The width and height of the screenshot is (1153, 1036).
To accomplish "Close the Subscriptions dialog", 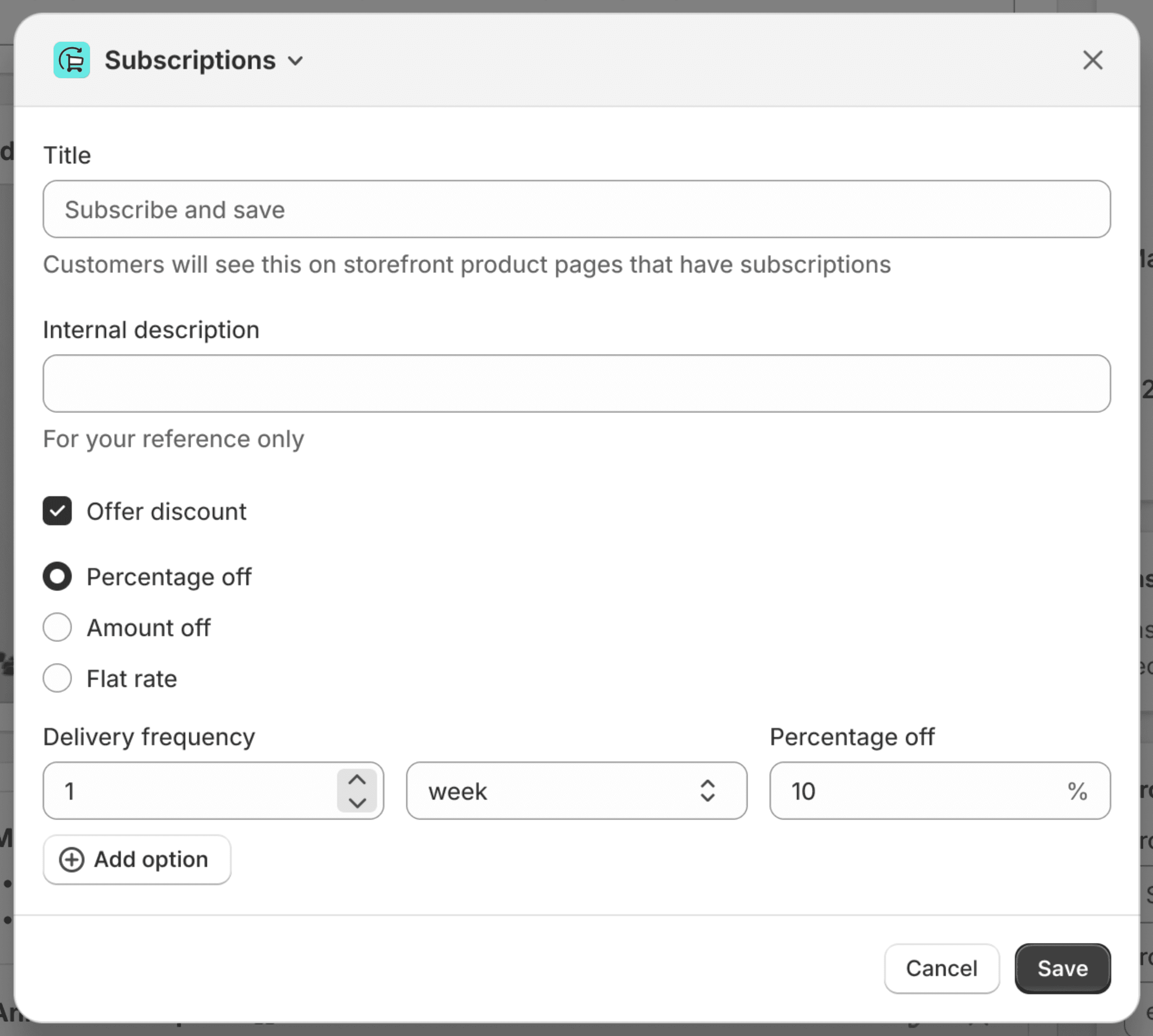I will coord(1092,60).
